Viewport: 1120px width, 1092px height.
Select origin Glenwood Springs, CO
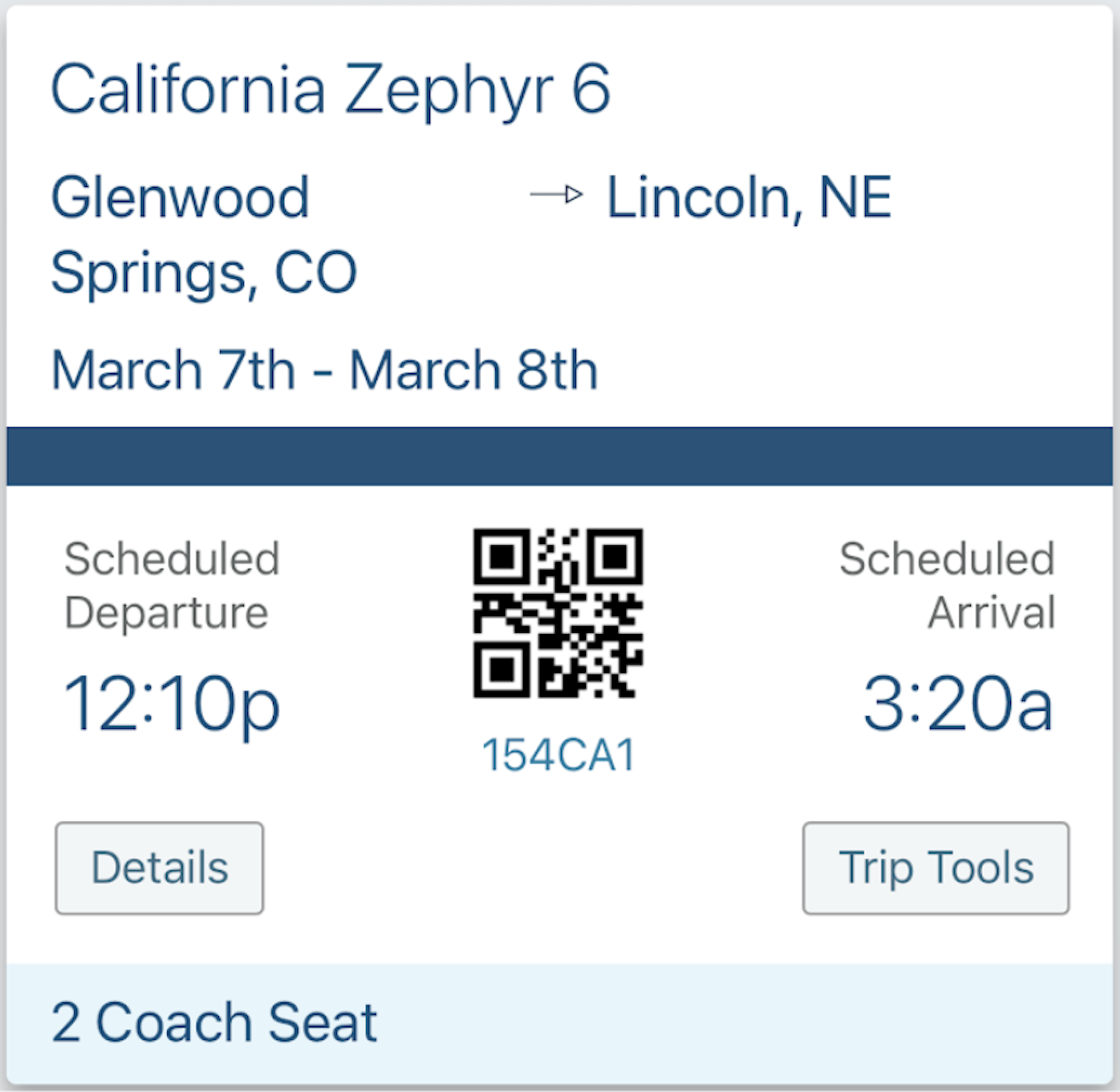(x=204, y=234)
